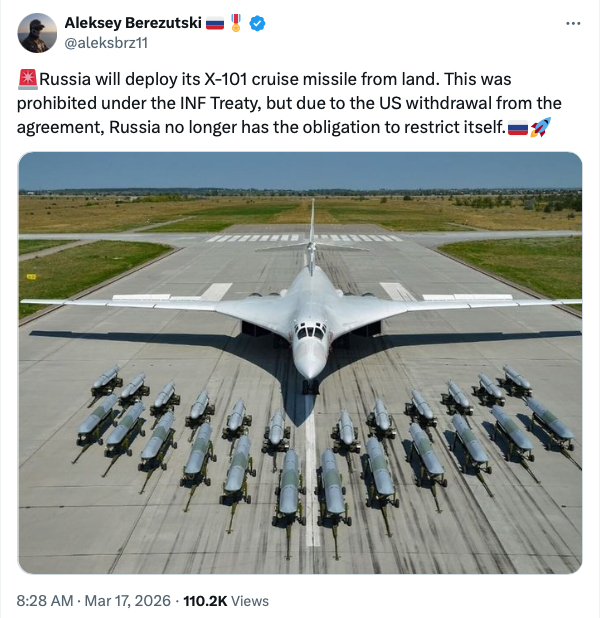Click the red siren emoji starting the tweet
This screenshot has height=618, width=601.
point(27,79)
